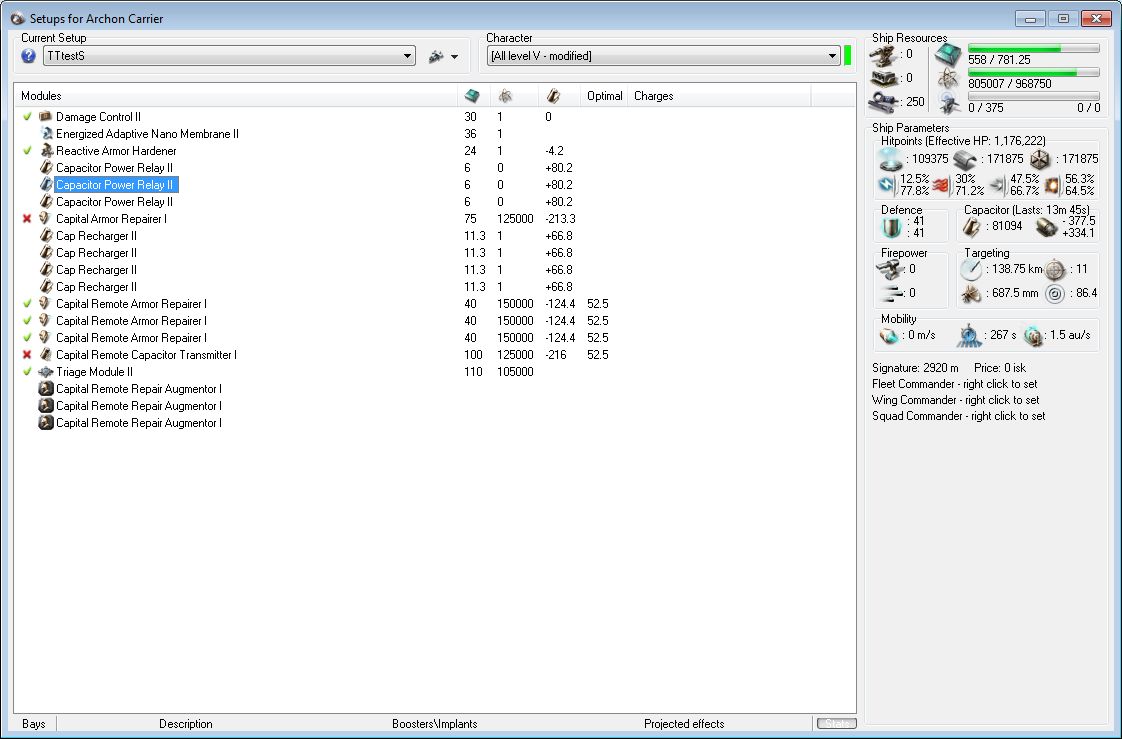Select first Capital Remote Repair Augmentor I rig

[138, 389]
